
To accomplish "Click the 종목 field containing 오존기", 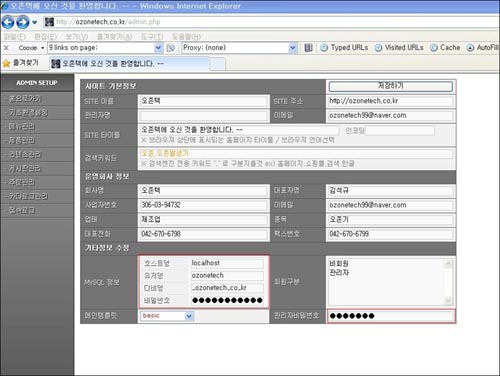I will pos(390,220).
